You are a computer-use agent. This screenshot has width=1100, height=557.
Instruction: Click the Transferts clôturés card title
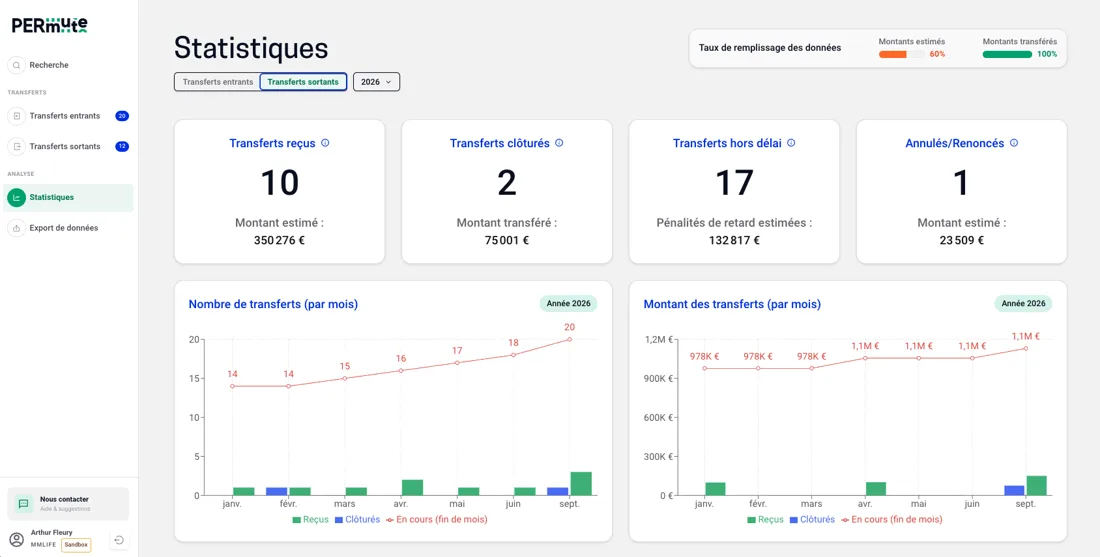499,143
